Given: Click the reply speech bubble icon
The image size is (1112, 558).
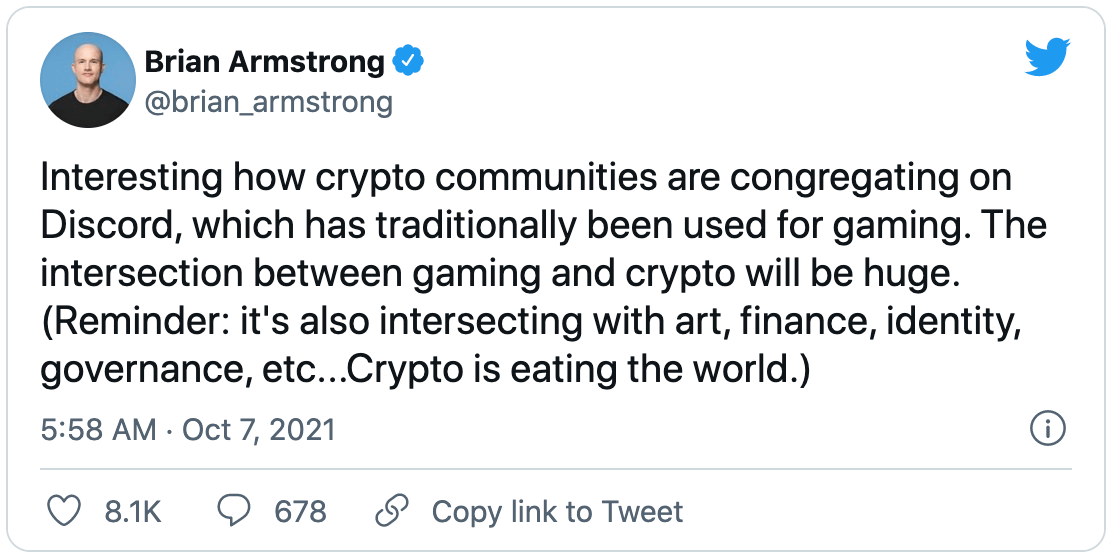Looking at the screenshot, I should click(234, 512).
